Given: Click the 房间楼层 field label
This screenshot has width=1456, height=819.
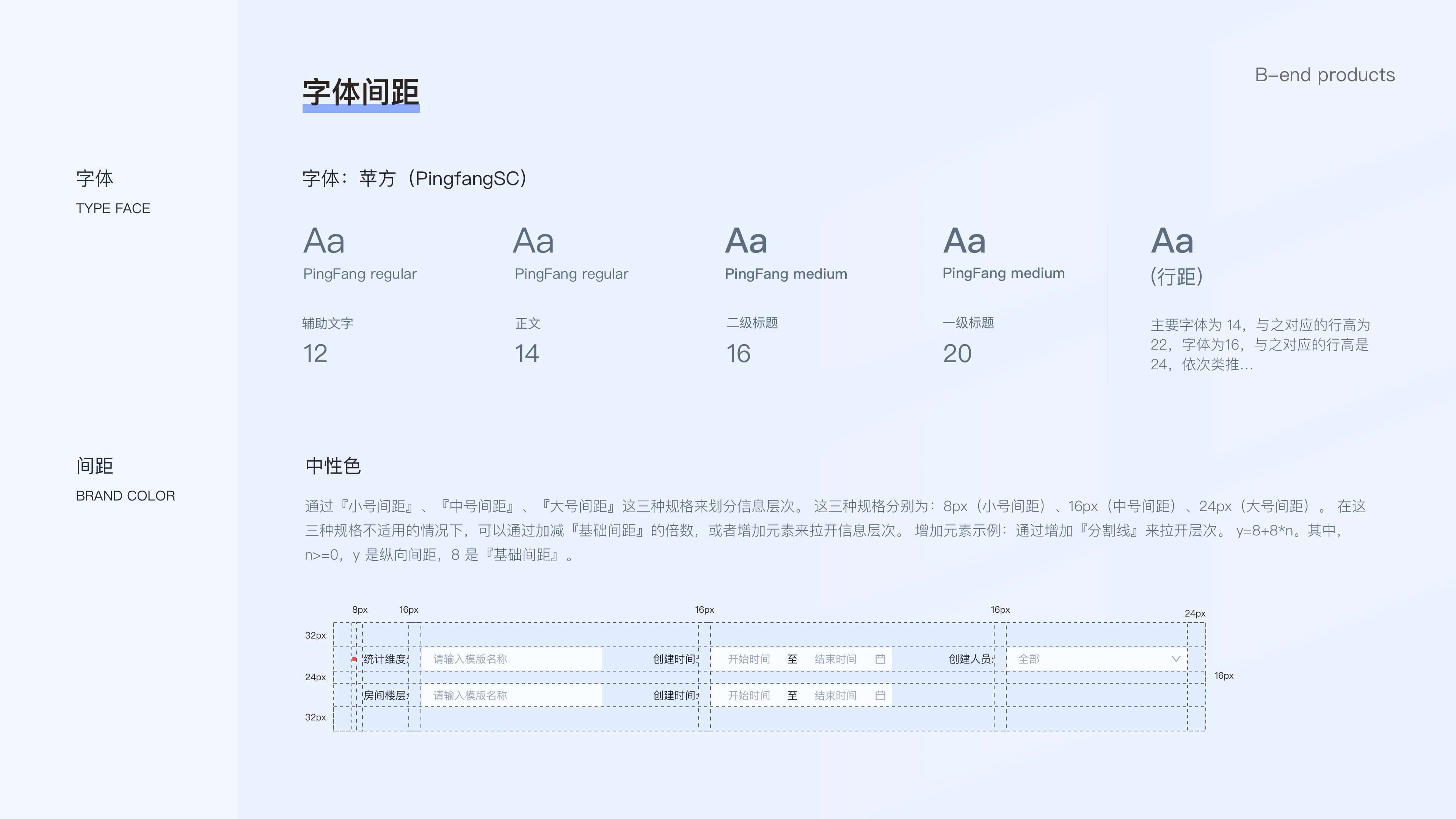Looking at the screenshot, I should pyautogui.click(x=386, y=695).
